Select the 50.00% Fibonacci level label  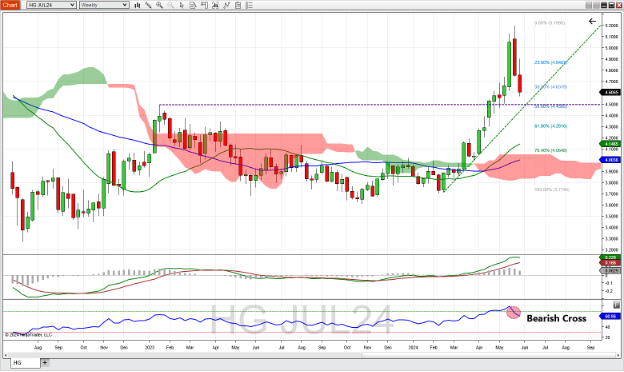tap(550, 107)
